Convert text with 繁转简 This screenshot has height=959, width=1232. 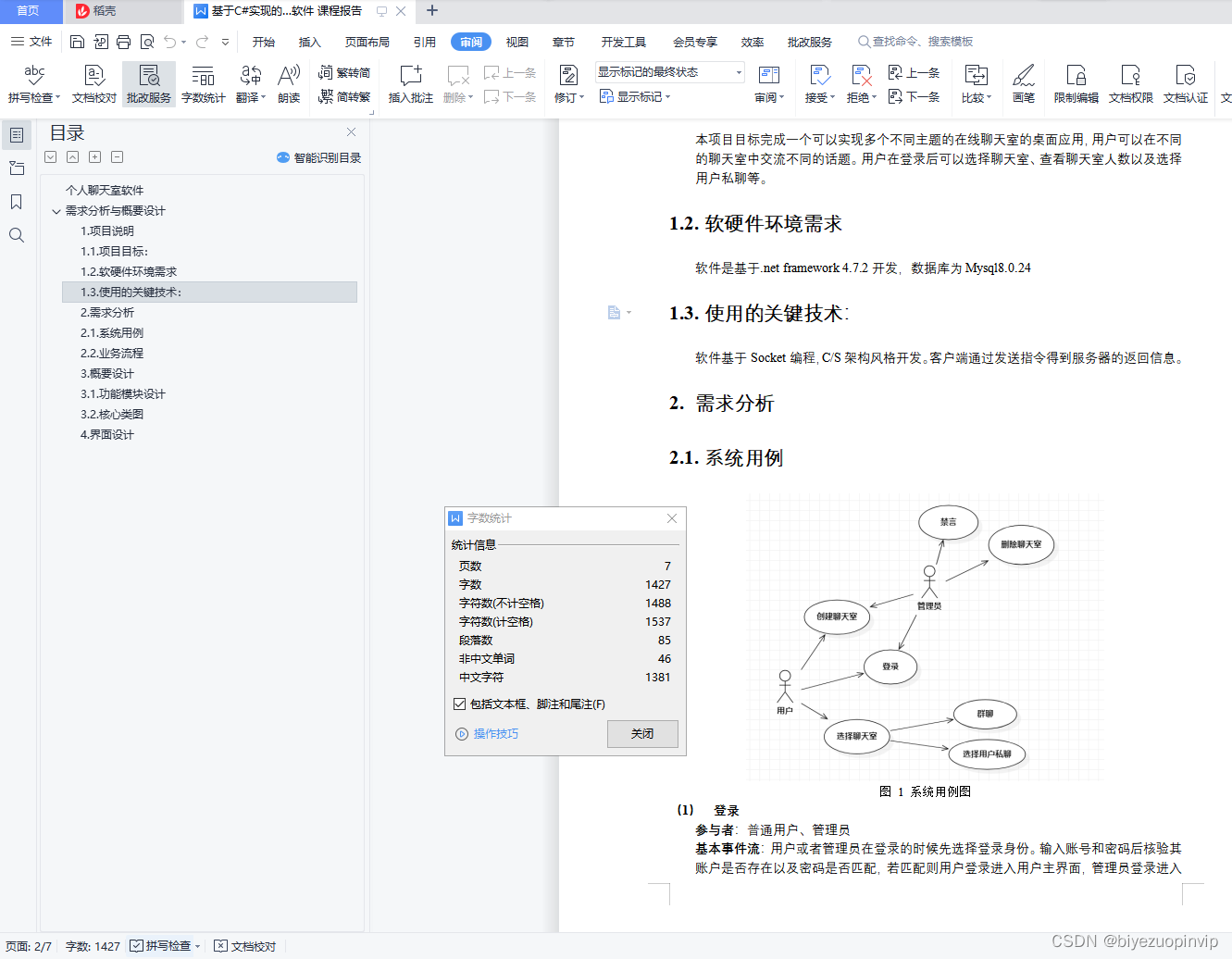344,72
